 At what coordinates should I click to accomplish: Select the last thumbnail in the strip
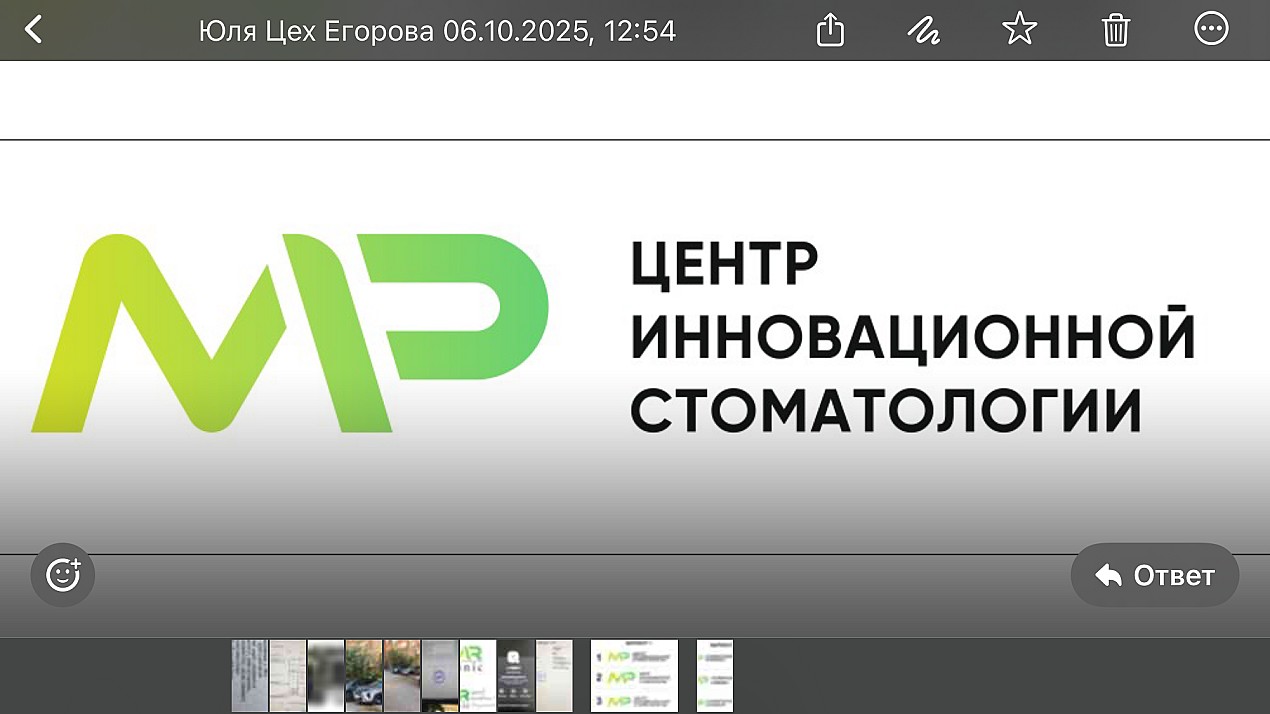(714, 676)
